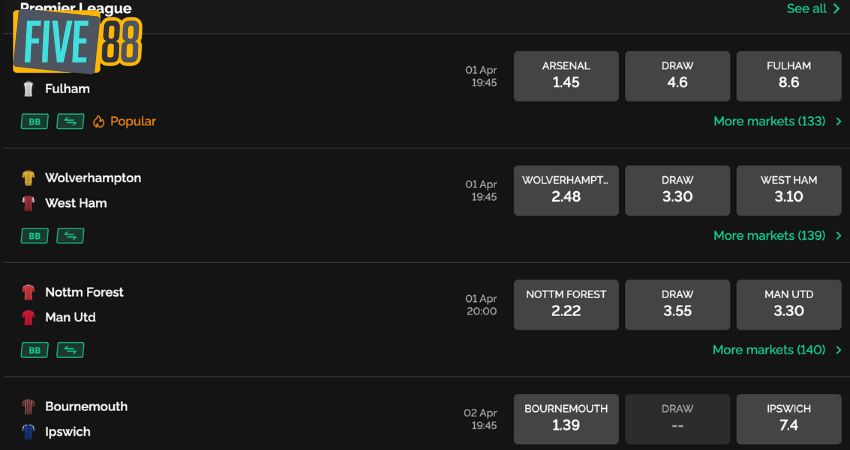Click the swap arrows icon under Man Utd

pos(70,350)
